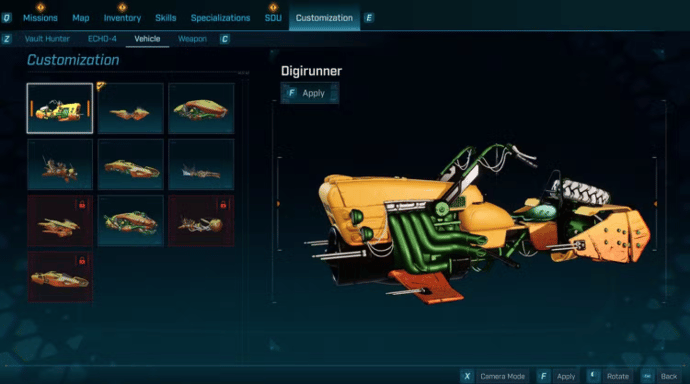Click the diamond notification marker above SDU
The width and height of the screenshot is (690, 384).
pos(273,7)
